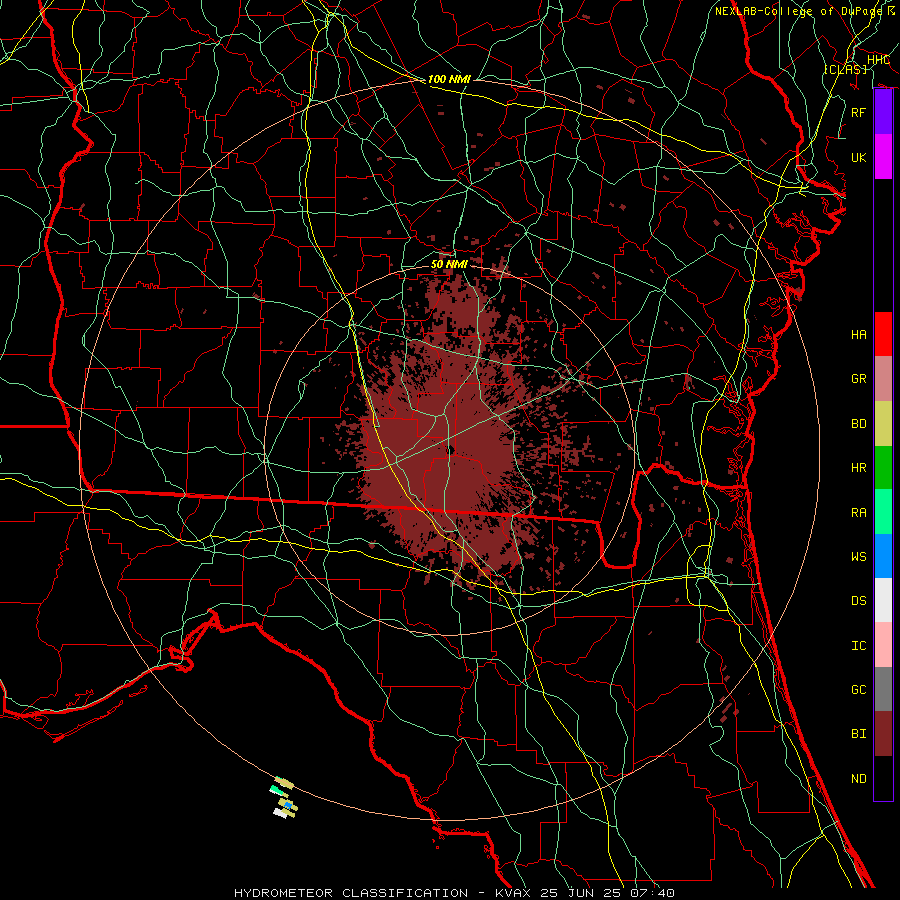This screenshot has width=900, height=900.
Task: Click the "100 NMI" range ring label
Action: tap(449, 79)
